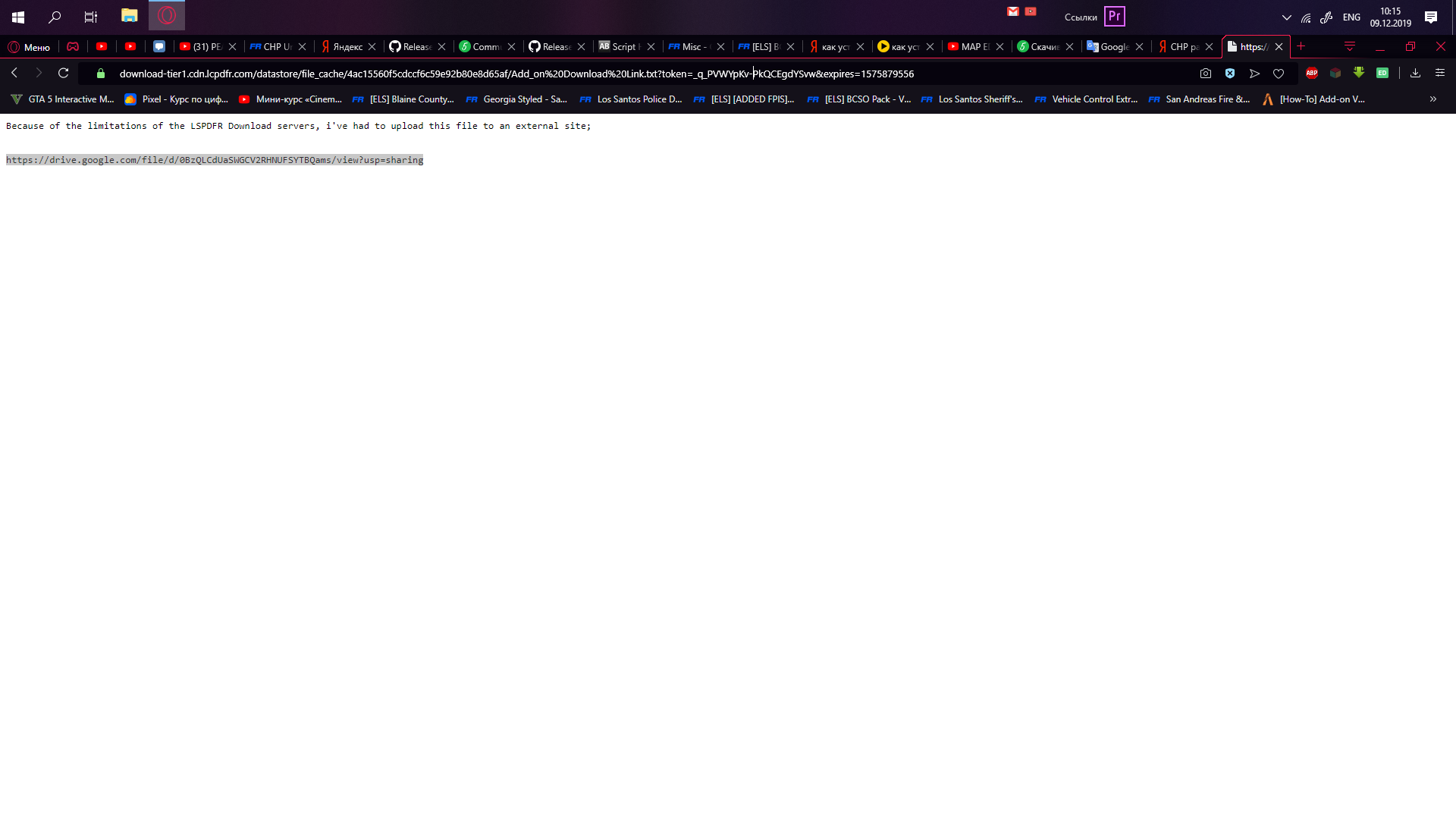This screenshot has height=819, width=1456.
Task: Reload the current page
Action: pos(64,74)
